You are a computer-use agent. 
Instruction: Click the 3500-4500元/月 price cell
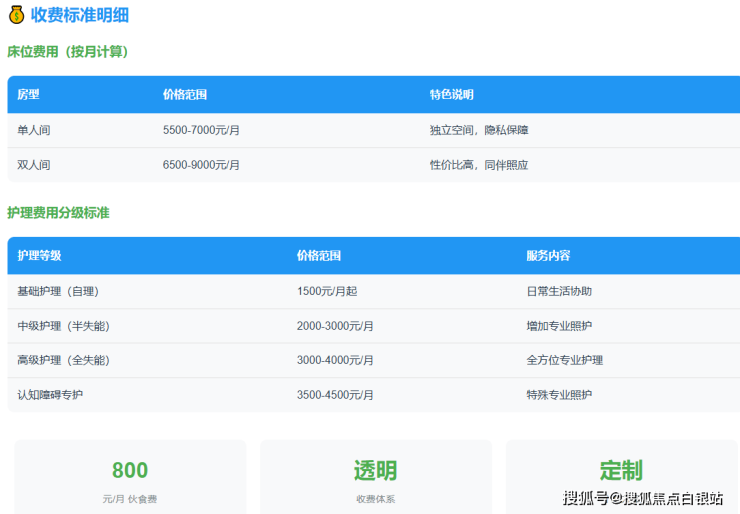[335, 395]
